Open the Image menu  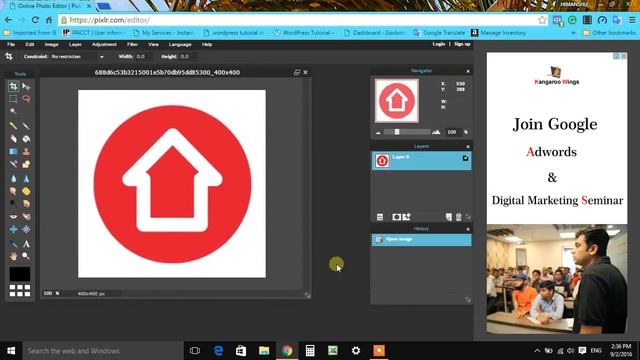pos(51,44)
